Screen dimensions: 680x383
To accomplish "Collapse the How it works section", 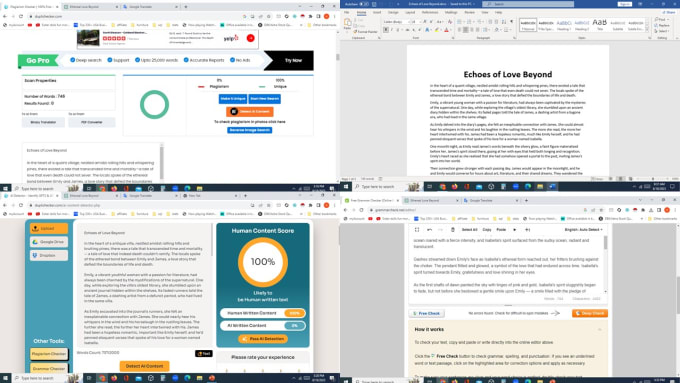I will (600, 330).
